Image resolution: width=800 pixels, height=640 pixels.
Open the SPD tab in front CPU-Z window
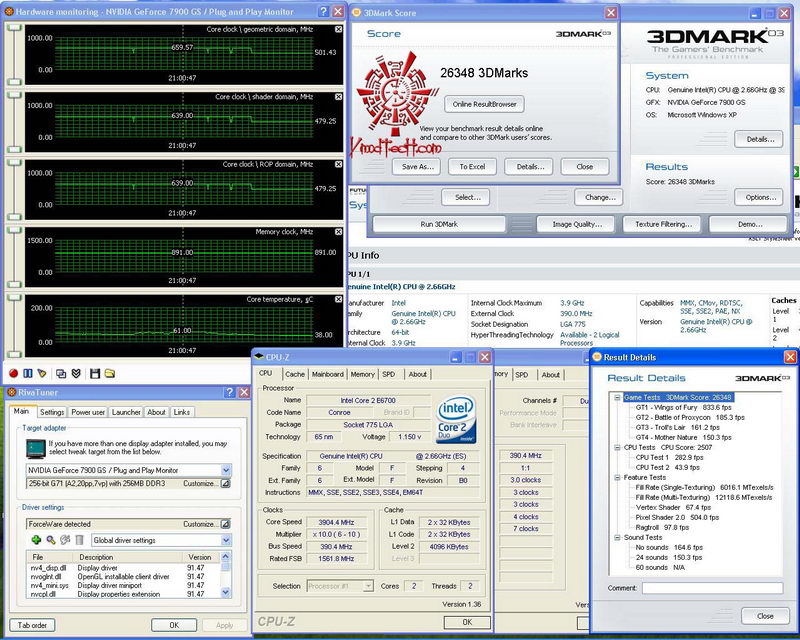pyautogui.click(x=389, y=374)
